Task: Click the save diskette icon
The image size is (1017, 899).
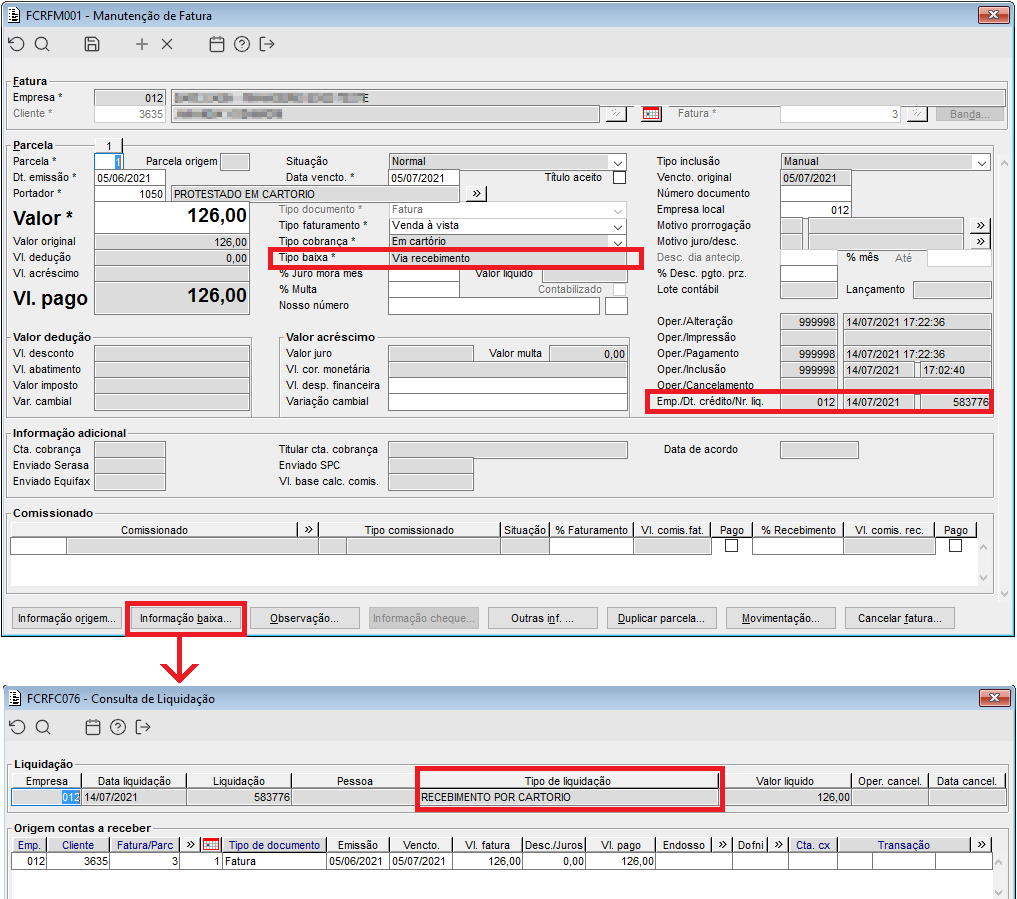Action: click(x=92, y=44)
